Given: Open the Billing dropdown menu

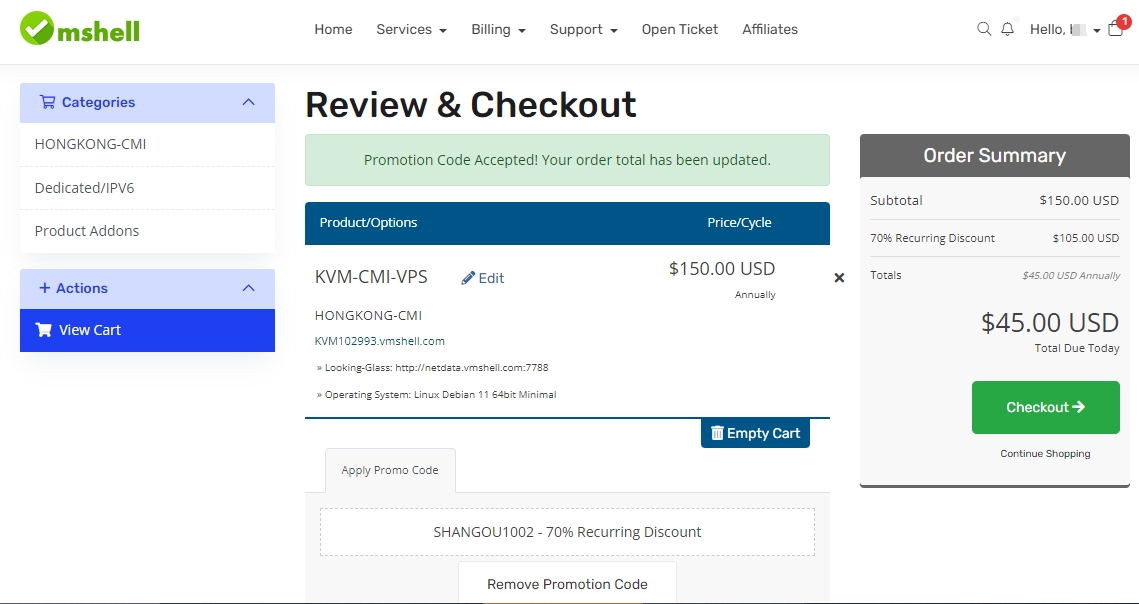Looking at the screenshot, I should point(498,30).
